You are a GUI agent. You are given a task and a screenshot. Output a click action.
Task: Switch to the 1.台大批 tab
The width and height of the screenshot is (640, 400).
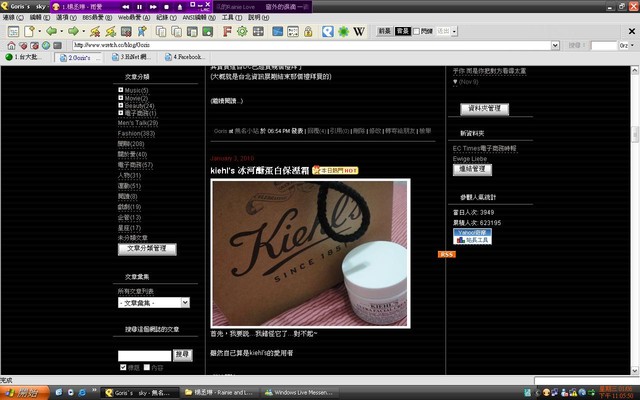point(24,57)
